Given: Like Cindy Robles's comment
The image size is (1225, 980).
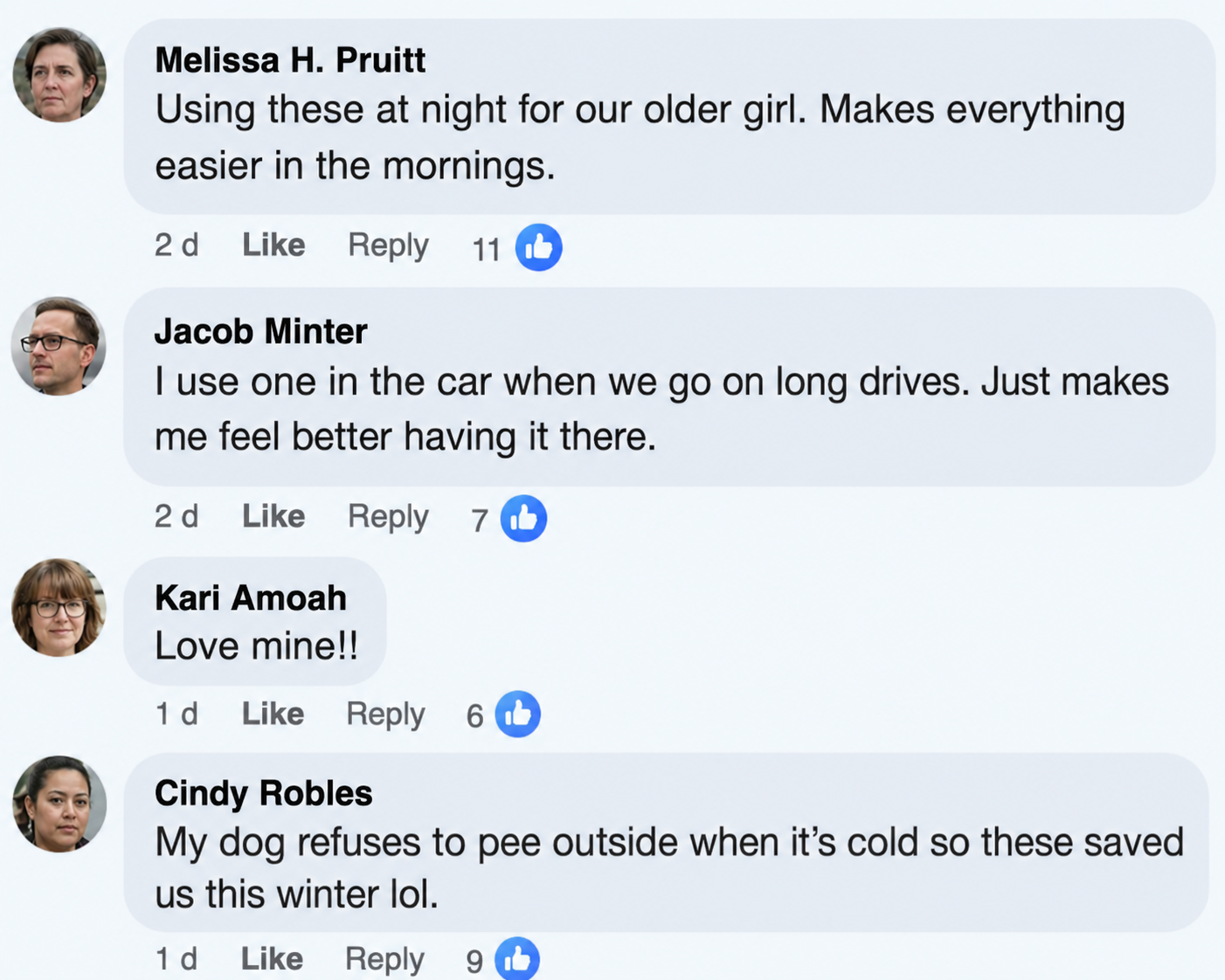Looking at the screenshot, I should tap(272, 959).
